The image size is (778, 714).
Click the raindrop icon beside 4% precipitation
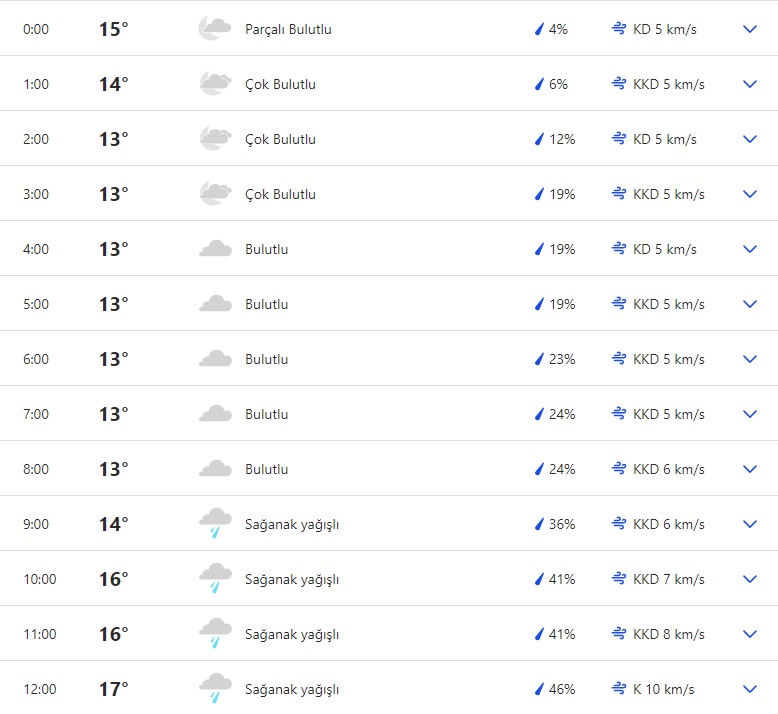coord(539,29)
